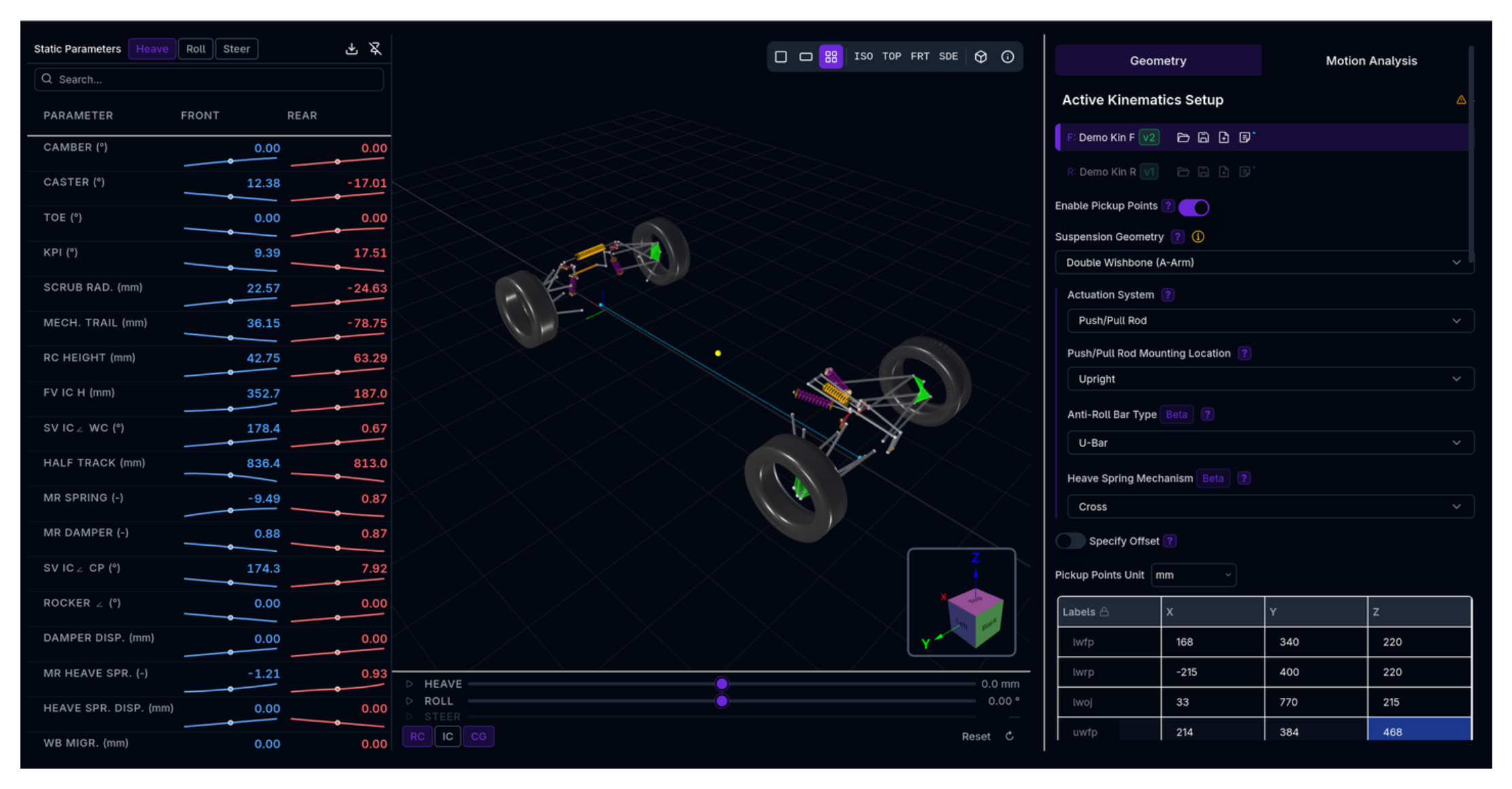Toggle CG center of gravity display
This screenshot has width=1512, height=789.
[x=478, y=736]
